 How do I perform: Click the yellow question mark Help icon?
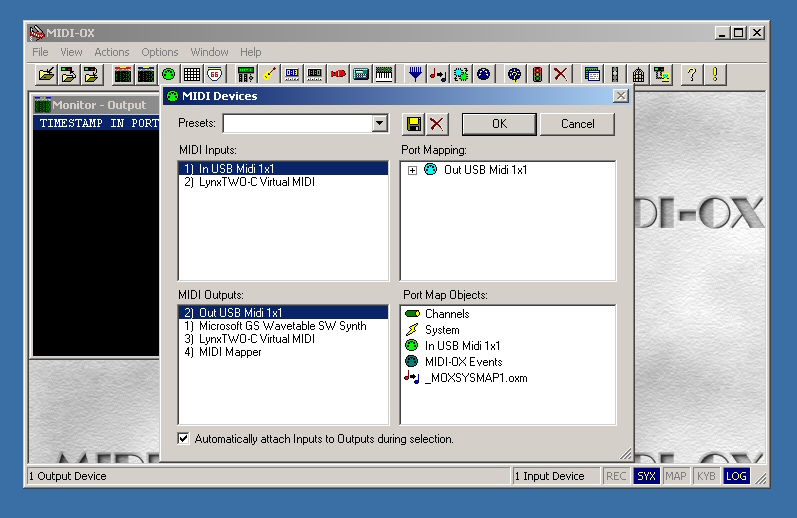click(x=691, y=75)
